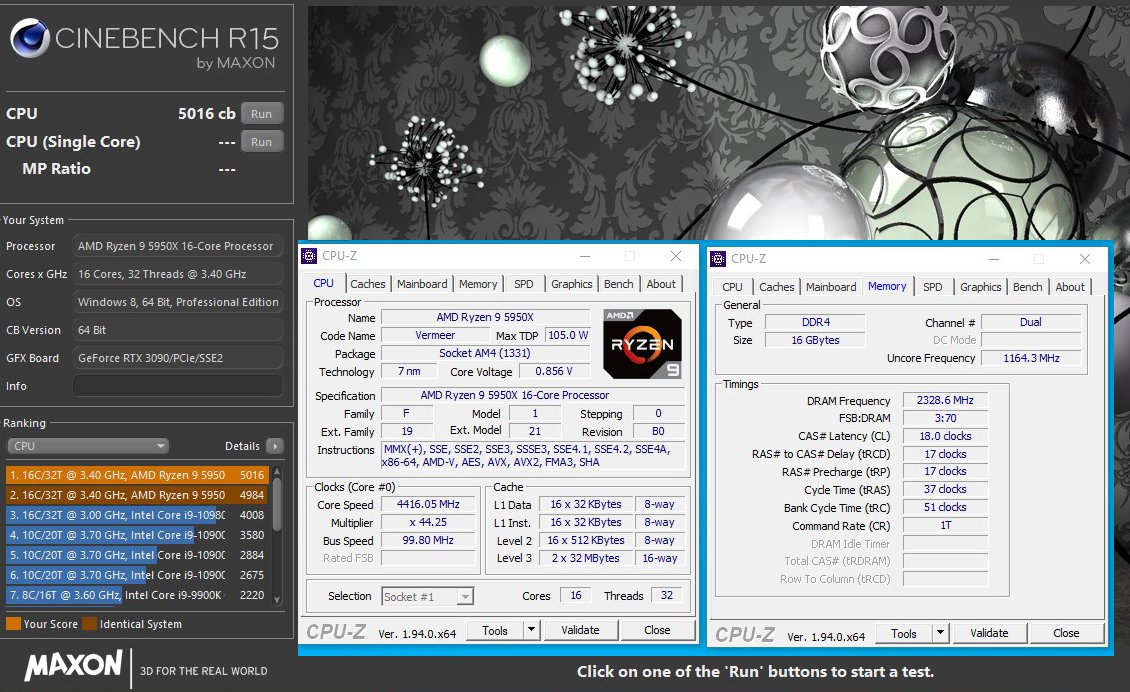Open About tab in left CPU-Z window

(661, 284)
